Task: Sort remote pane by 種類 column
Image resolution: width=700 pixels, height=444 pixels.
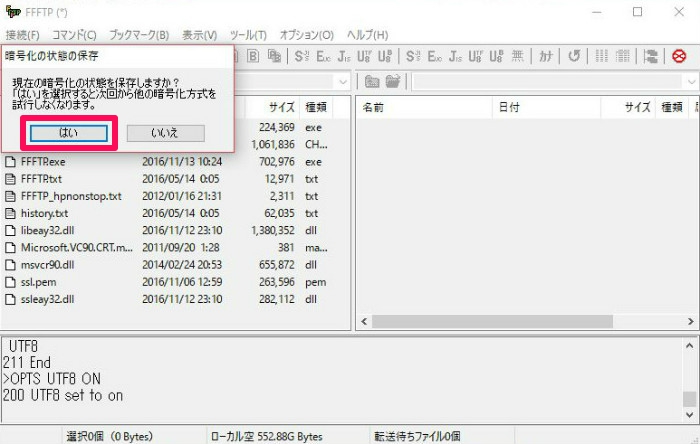Action: (672, 107)
